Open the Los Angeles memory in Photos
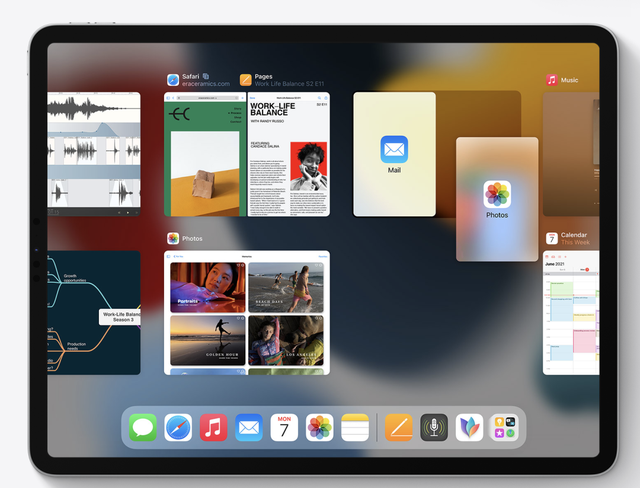 click(x=286, y=340)
